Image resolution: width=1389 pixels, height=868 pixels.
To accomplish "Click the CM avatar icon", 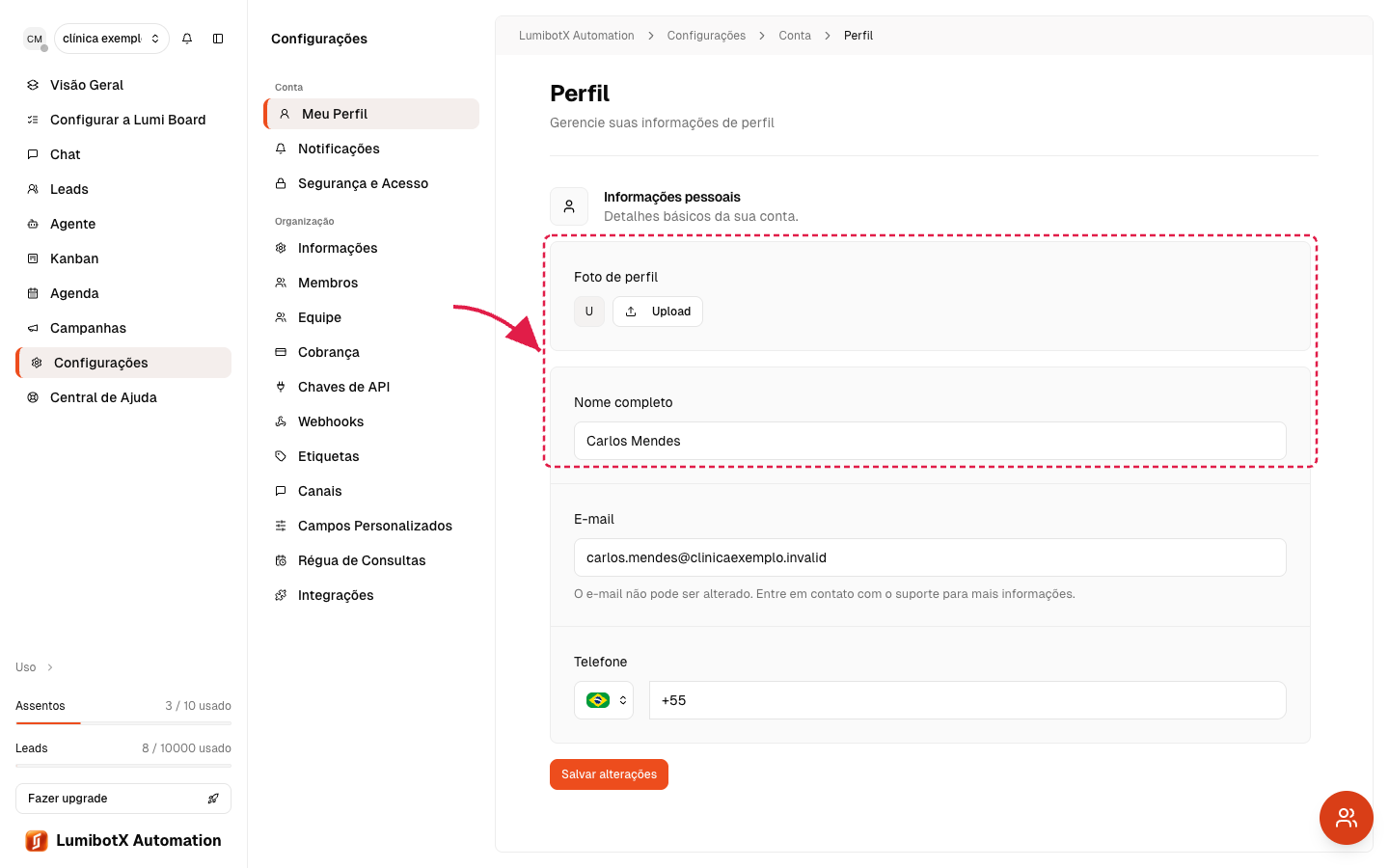I will (x=35, y=39).
